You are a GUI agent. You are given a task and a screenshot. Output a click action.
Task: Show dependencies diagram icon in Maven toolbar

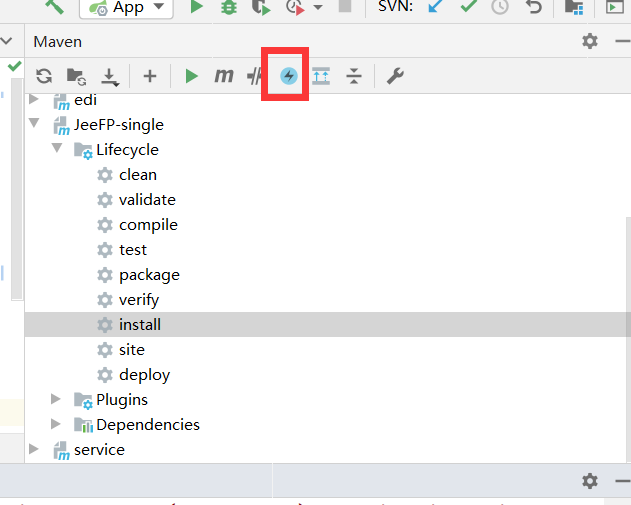[x=321, y=76]
